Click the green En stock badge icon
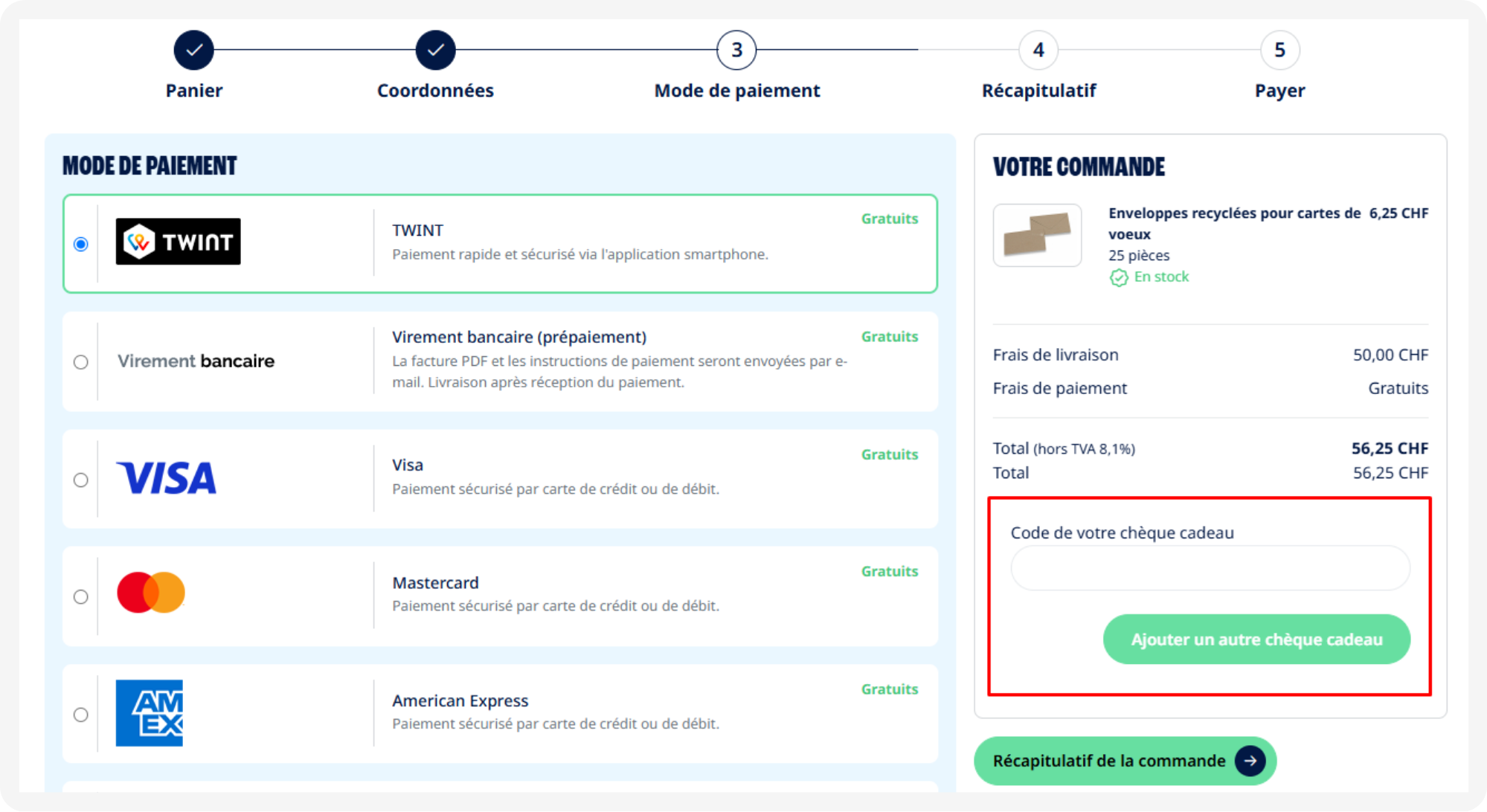The height and width of the screenshot is (812, 1487). click(x=1119, y=277)
